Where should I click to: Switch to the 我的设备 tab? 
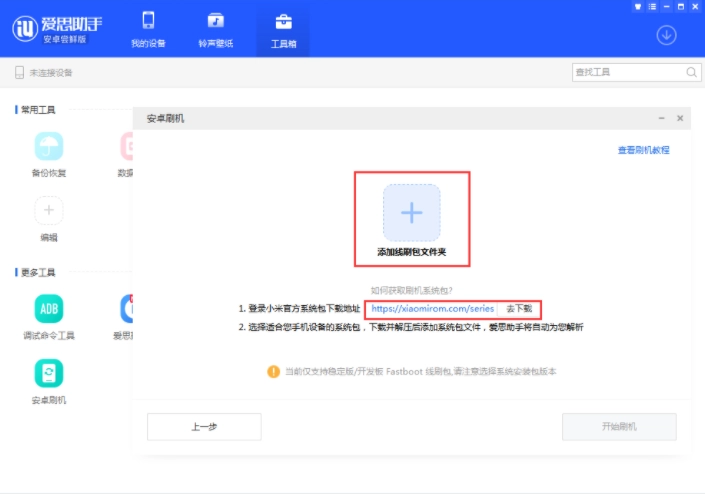tap(148, 30)
